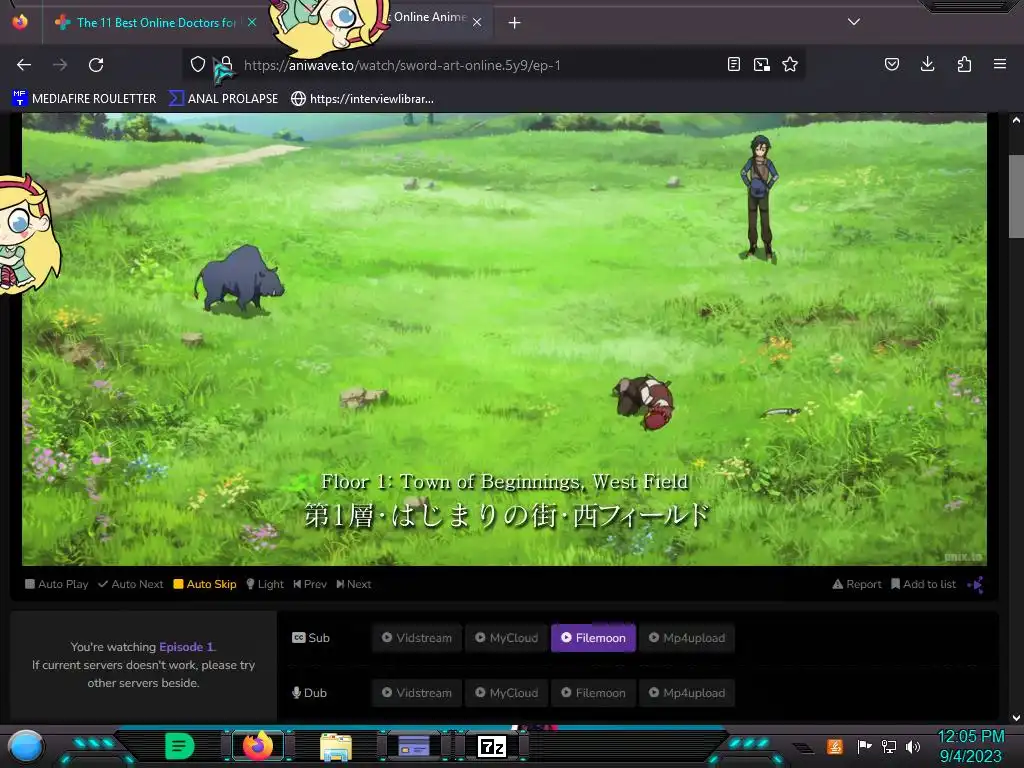Open the Pocket save icon
The height and width of the screenshot is (768, 1024).
(892, 65)
